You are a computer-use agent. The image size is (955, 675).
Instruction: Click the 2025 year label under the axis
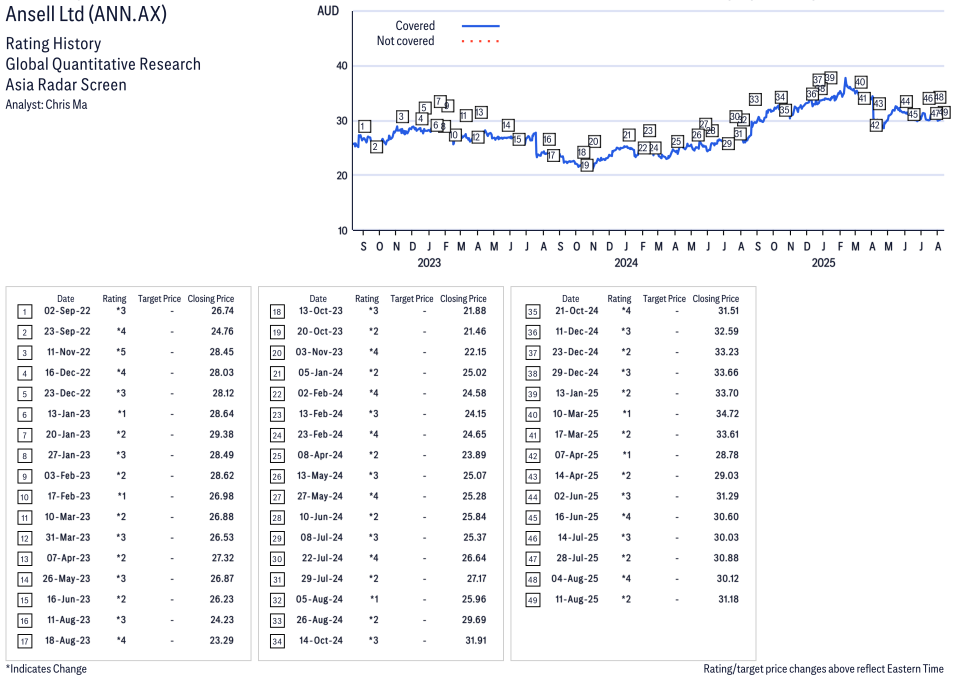click(x=823, y=263)
